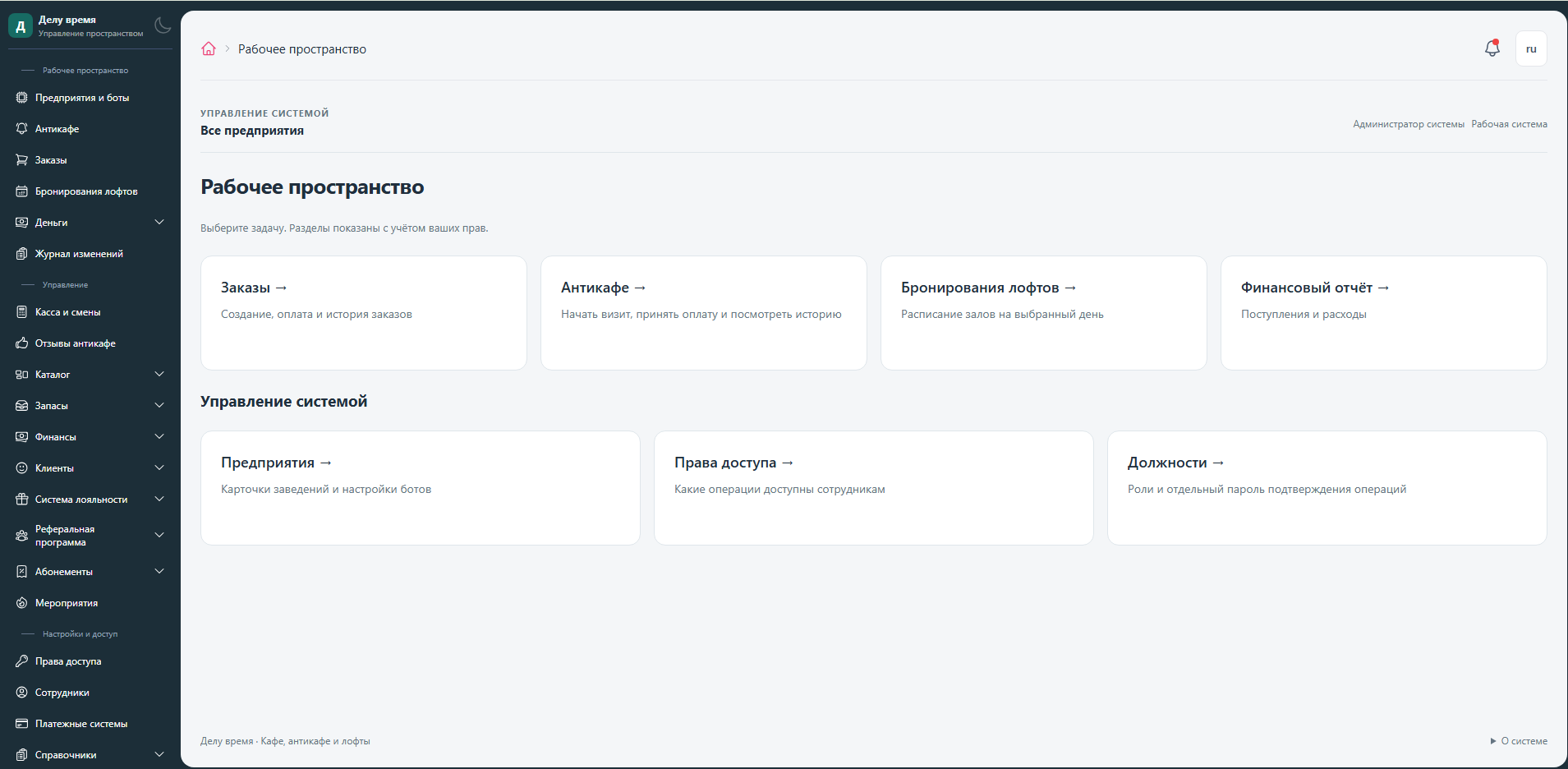The image size is (1568, 769).
Task: Click Платежные системы card icon
Action: tap(22, 724)
